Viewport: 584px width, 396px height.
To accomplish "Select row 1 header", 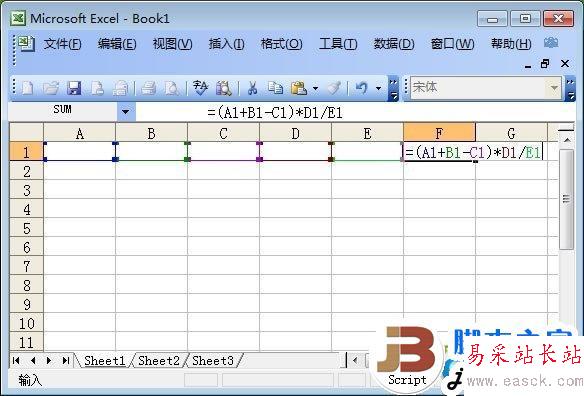I will click(26, 152).
